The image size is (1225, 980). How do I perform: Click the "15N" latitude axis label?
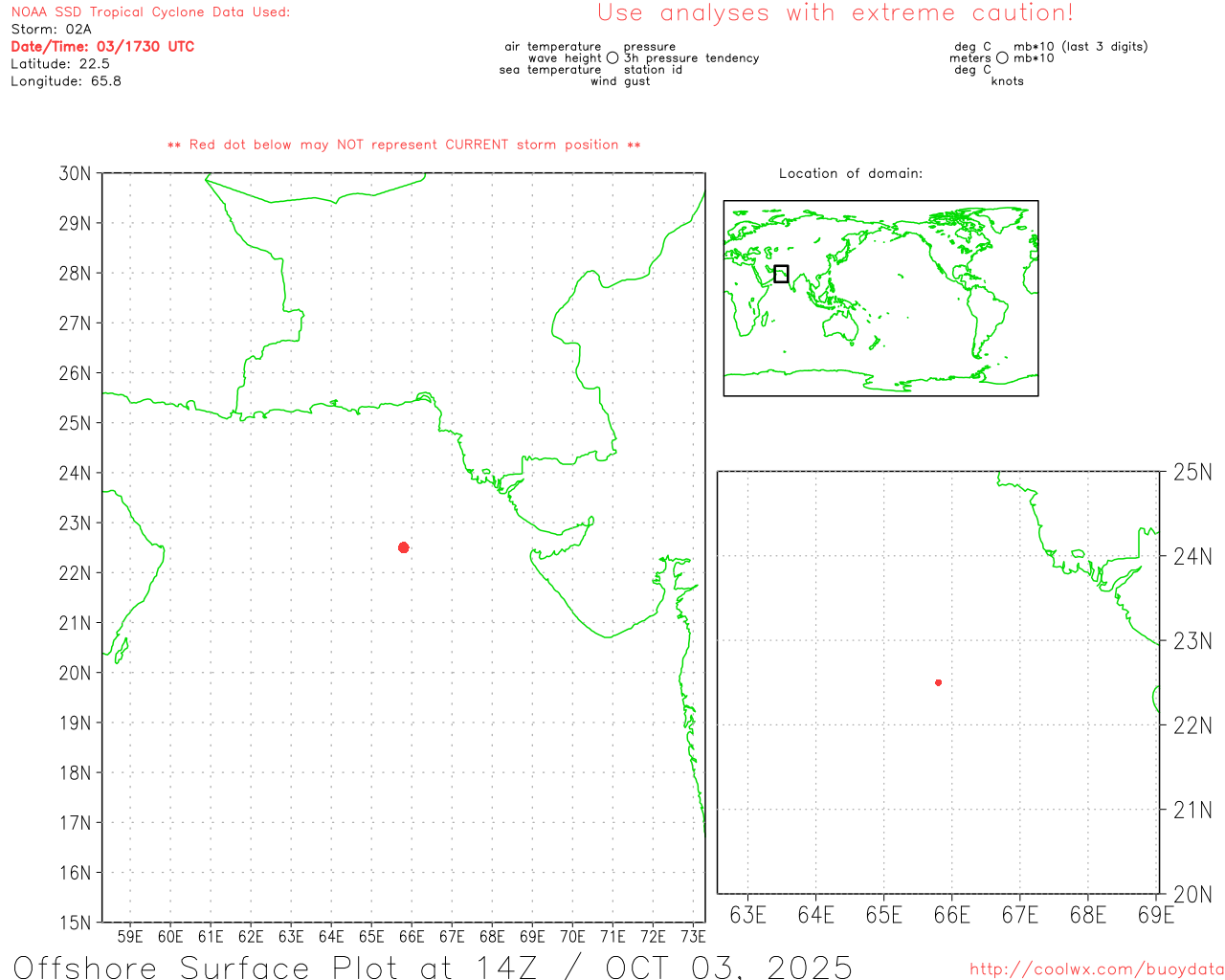click(76, 923)
